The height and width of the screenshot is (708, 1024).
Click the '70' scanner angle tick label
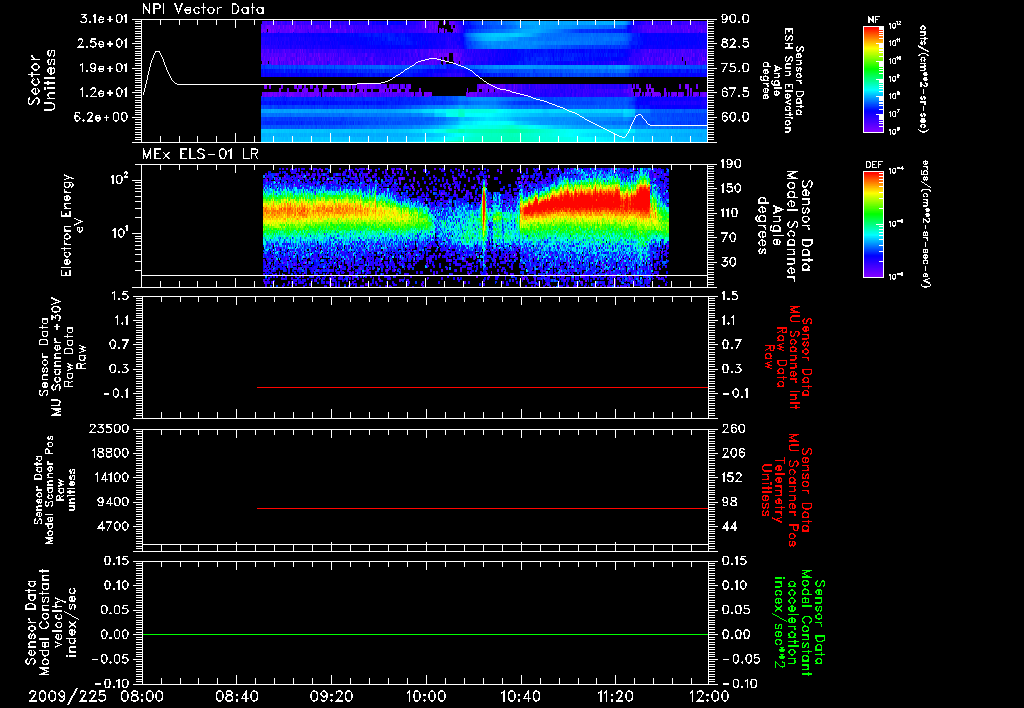point(728,238)
